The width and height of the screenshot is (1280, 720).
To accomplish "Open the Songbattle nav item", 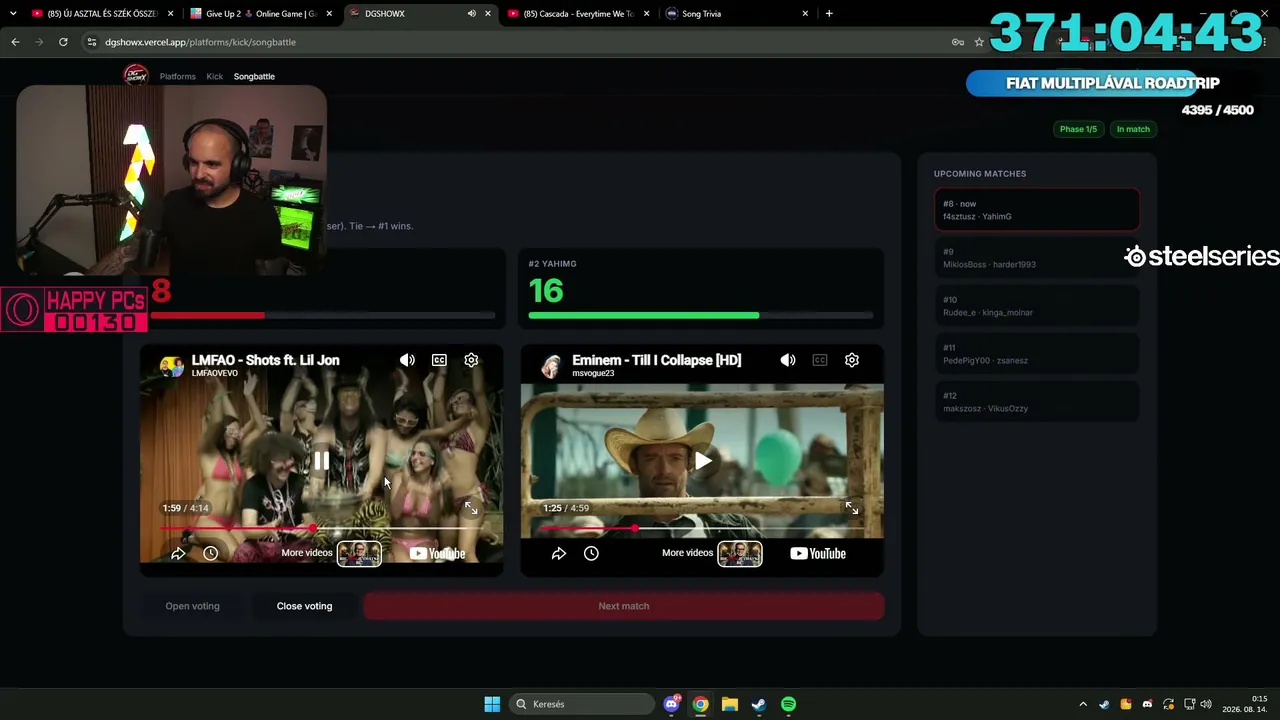I will click(254, 76).
